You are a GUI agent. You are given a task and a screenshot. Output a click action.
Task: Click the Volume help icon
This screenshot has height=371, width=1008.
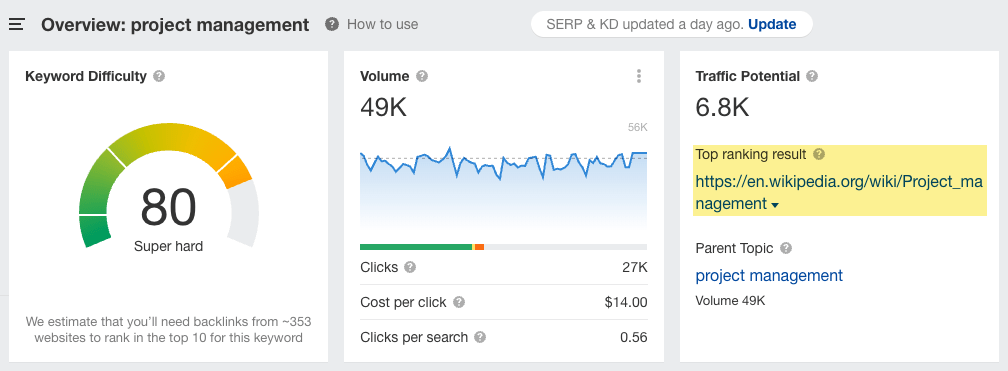pos(422,77)
